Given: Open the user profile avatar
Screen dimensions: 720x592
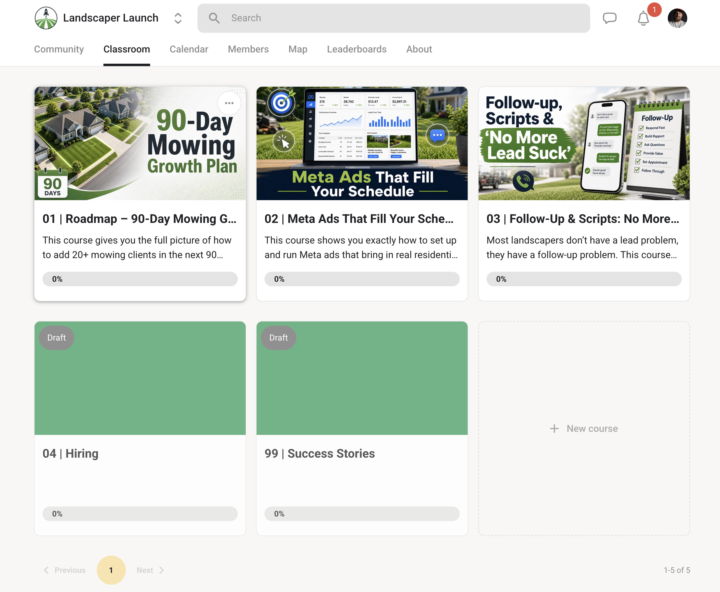Looking at the screenshot, I should click(x=677, y=18).
